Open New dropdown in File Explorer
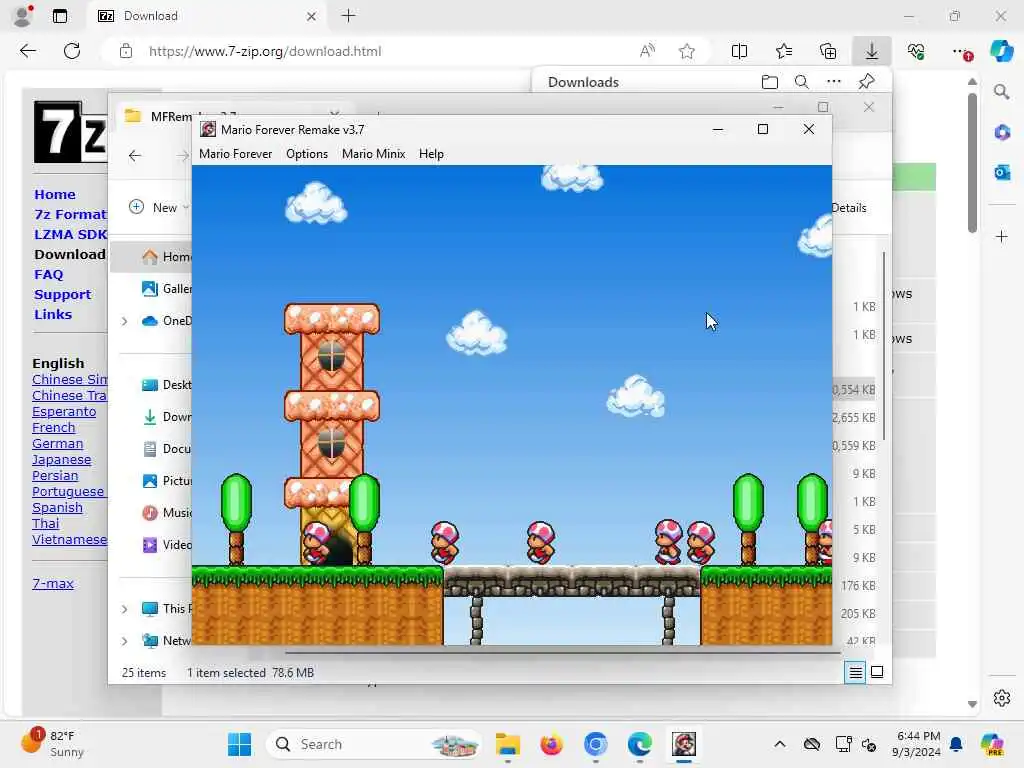Viewport: 1024px width, 768px height. point(159,208)
